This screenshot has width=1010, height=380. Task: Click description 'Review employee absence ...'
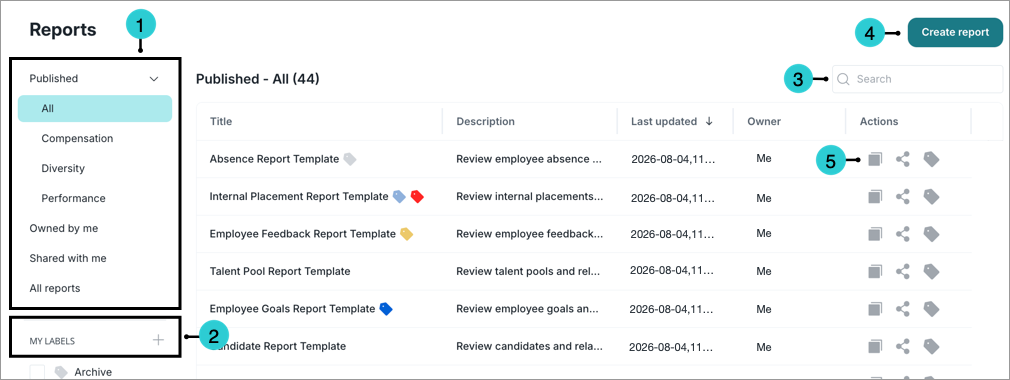pyautogui.click(x=529, y=159)
